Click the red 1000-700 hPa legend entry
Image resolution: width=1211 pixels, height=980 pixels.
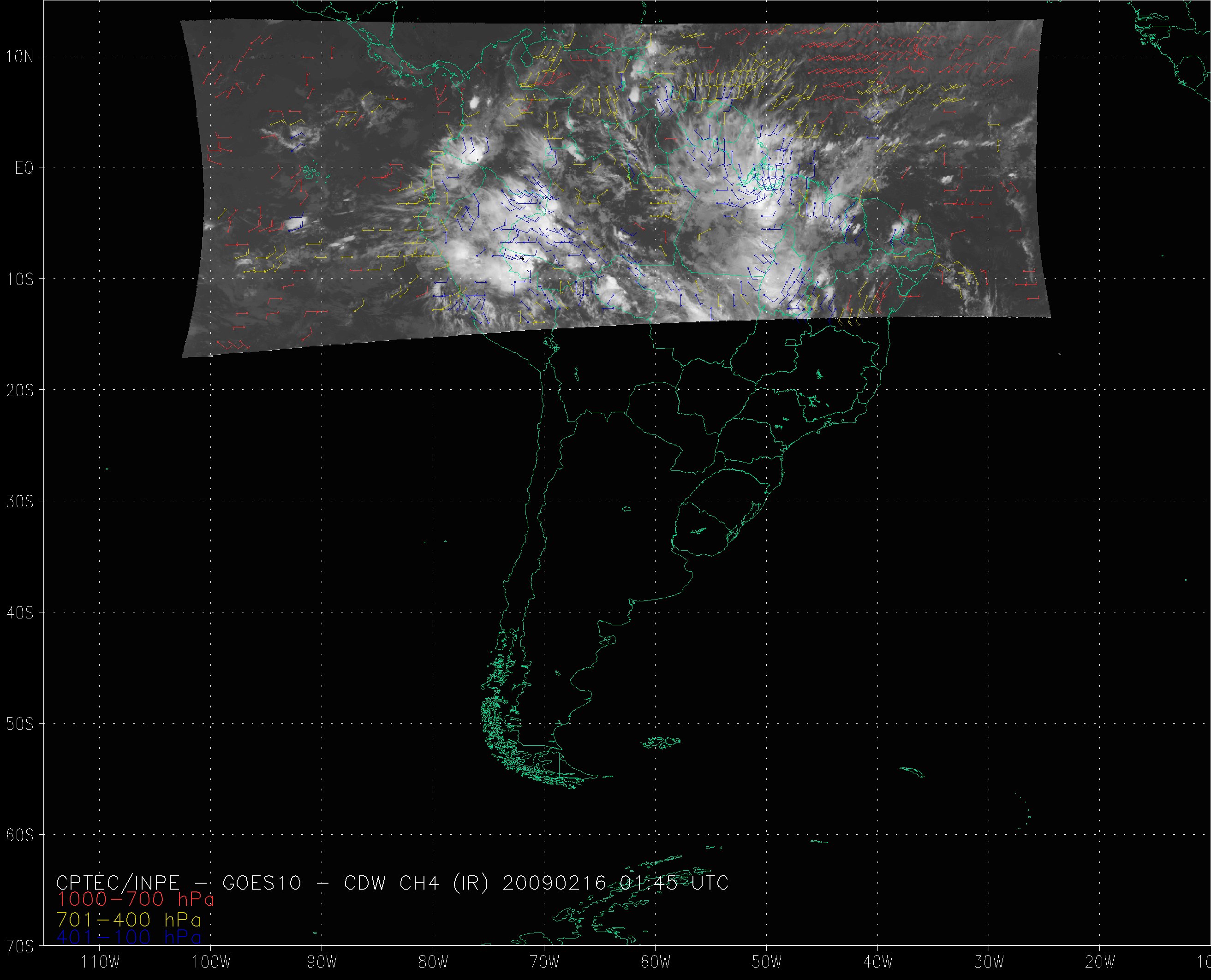point(136,899)
